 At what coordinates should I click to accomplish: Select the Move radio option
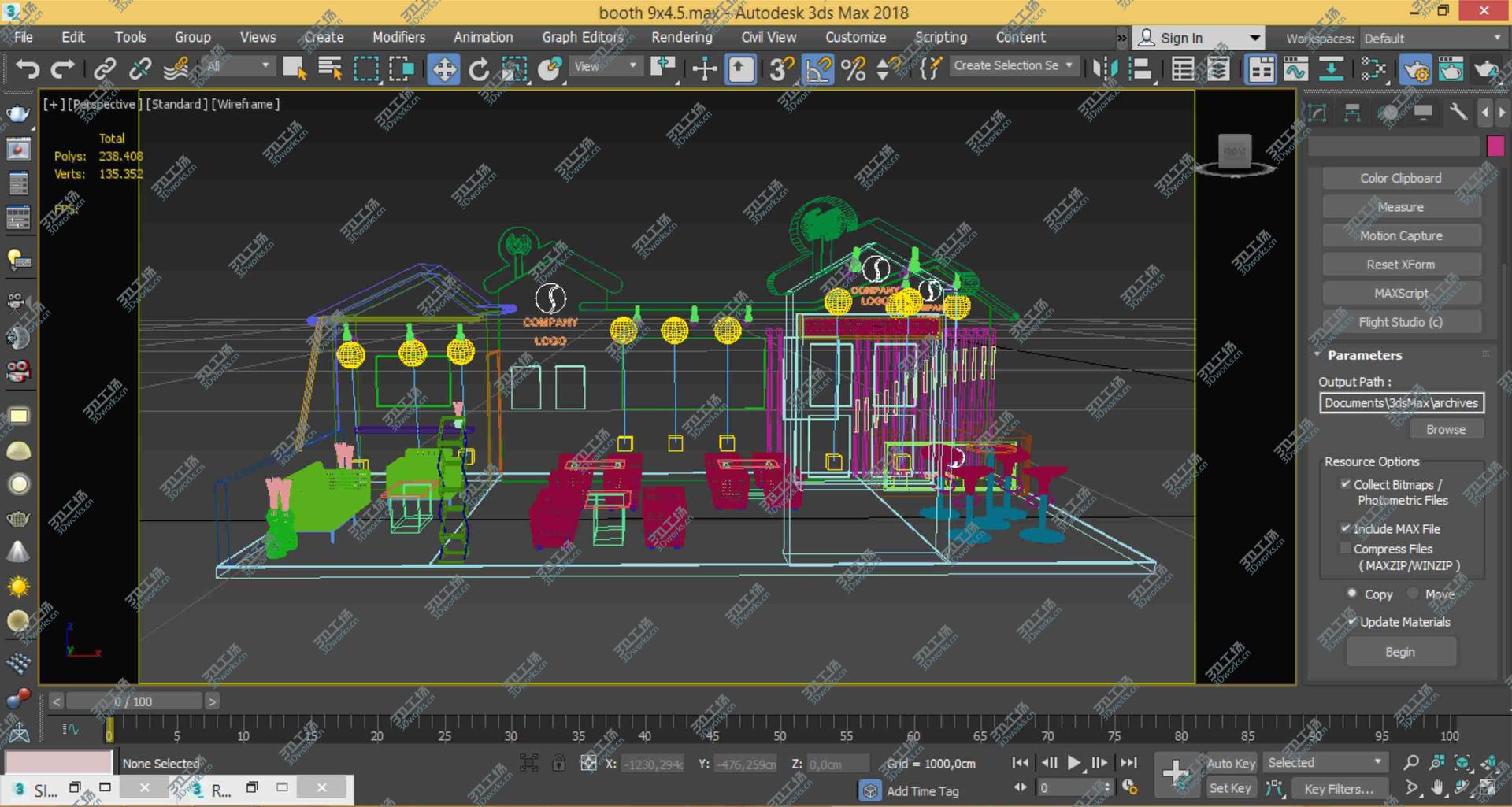point(1413,594)
